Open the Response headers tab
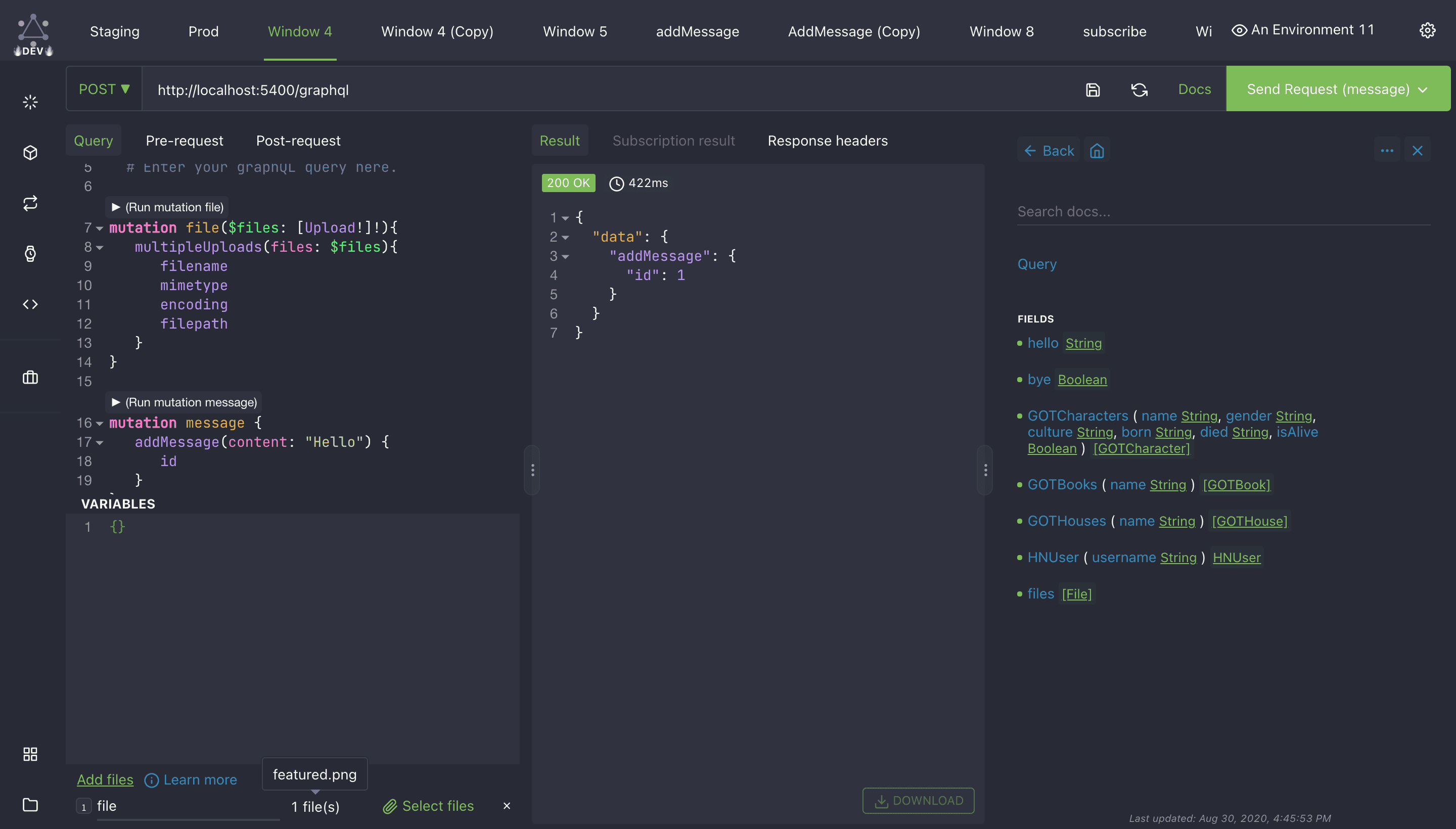The image size is (1456, 829). click(828, 140)
